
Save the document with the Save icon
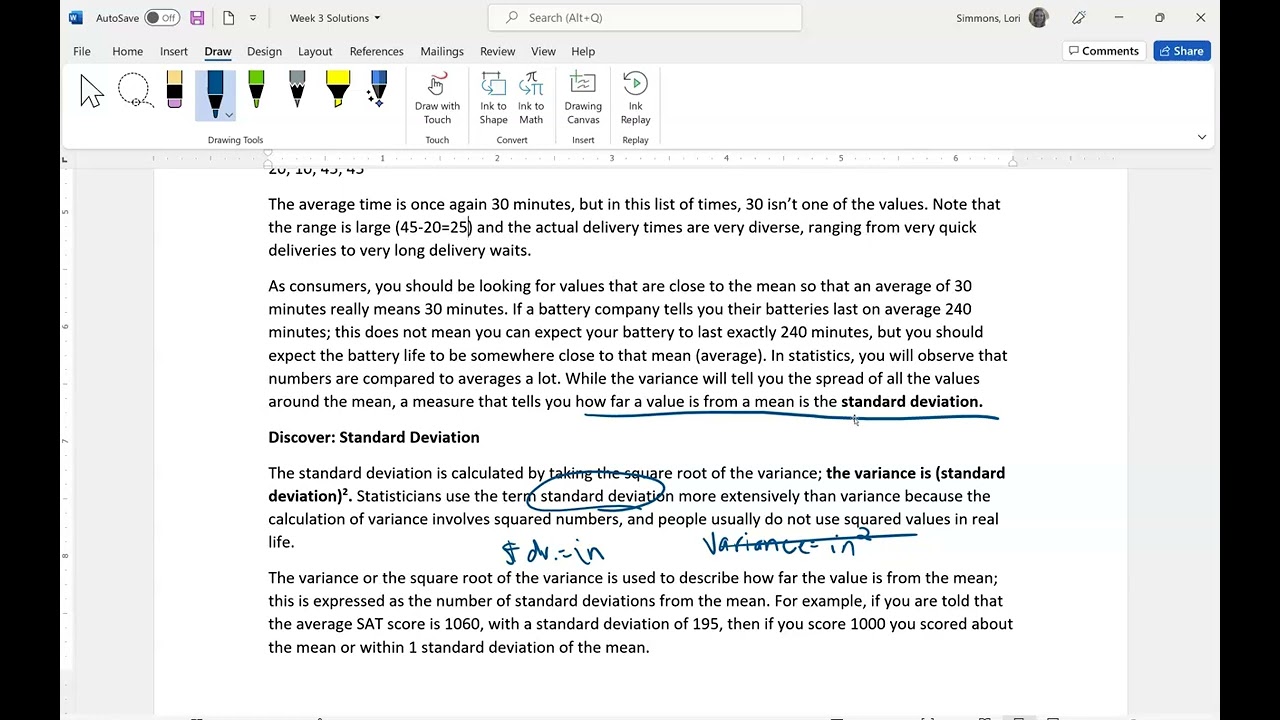pos(197,18)
